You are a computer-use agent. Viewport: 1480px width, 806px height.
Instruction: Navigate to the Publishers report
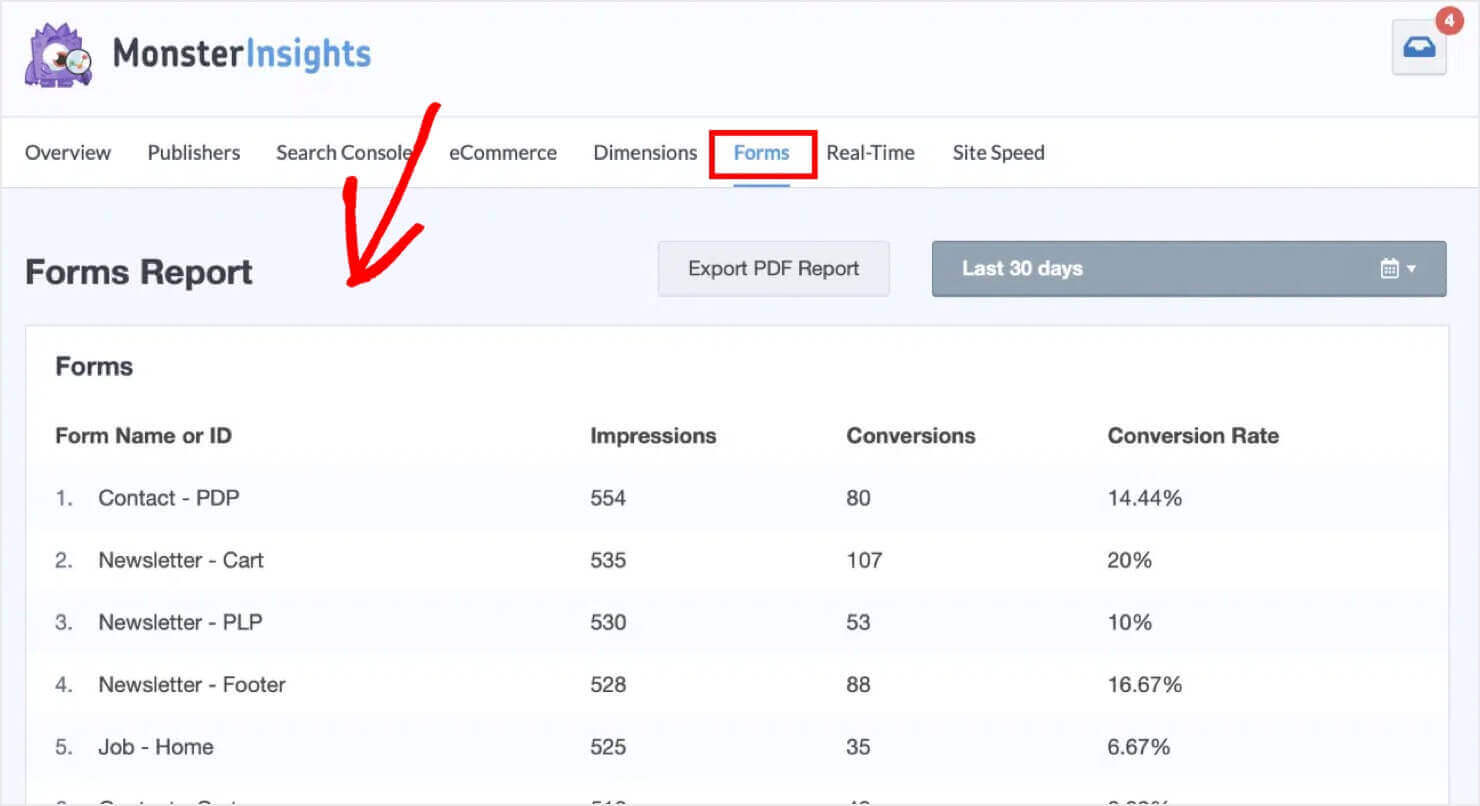193,152
